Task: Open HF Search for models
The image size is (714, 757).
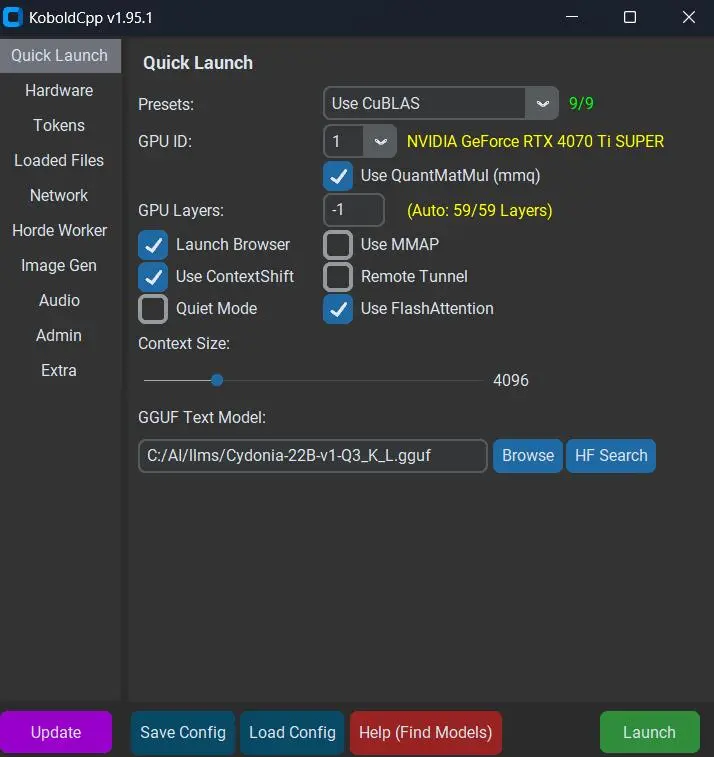Action: pos(611,456)
